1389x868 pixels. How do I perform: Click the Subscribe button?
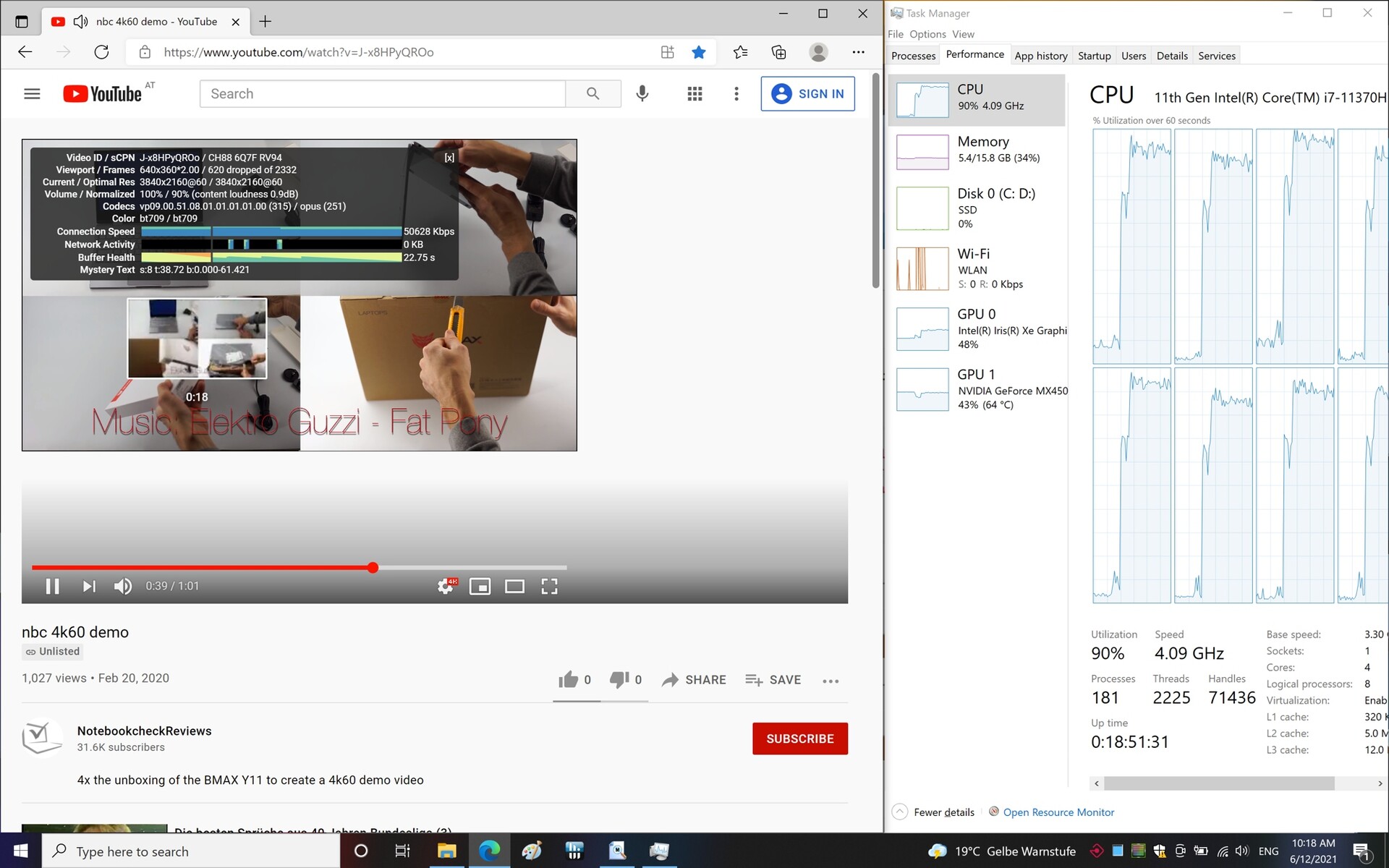click(x=799, y=739)
